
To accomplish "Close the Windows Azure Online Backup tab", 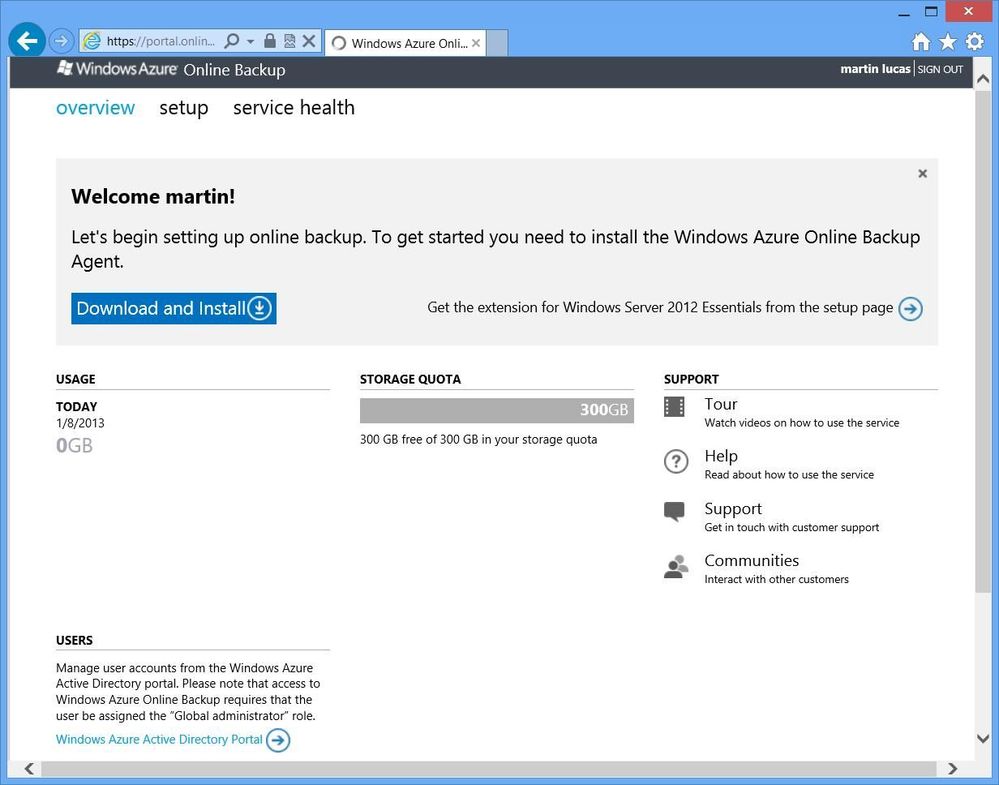I will (x=476, y=43).
